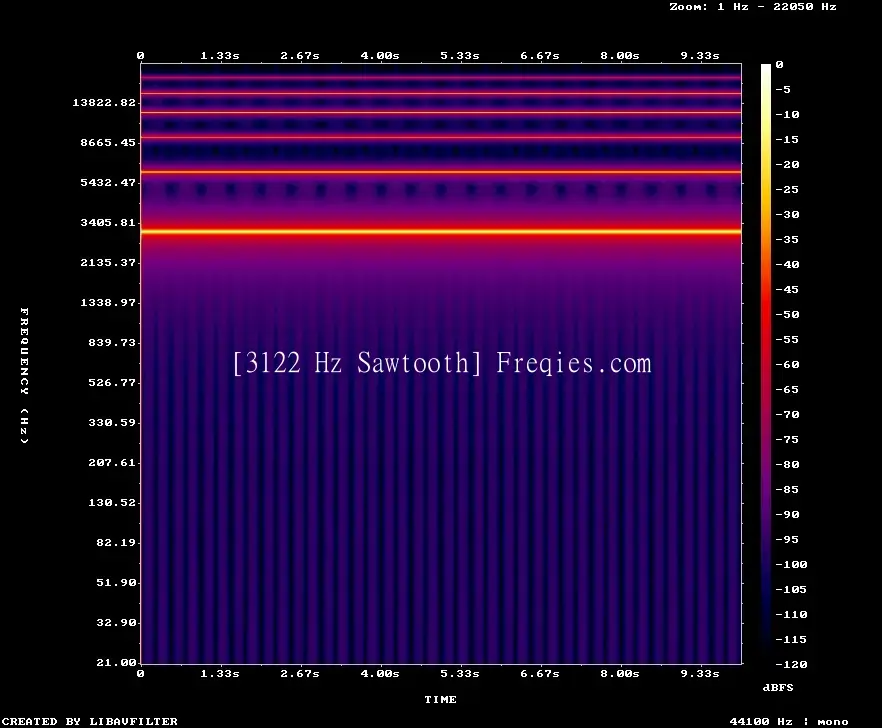Click the -120 dBFS scale label
Image resolution: width=882 pixels, height=728 pixels.
pyautogui.click(x=791, y=664)
